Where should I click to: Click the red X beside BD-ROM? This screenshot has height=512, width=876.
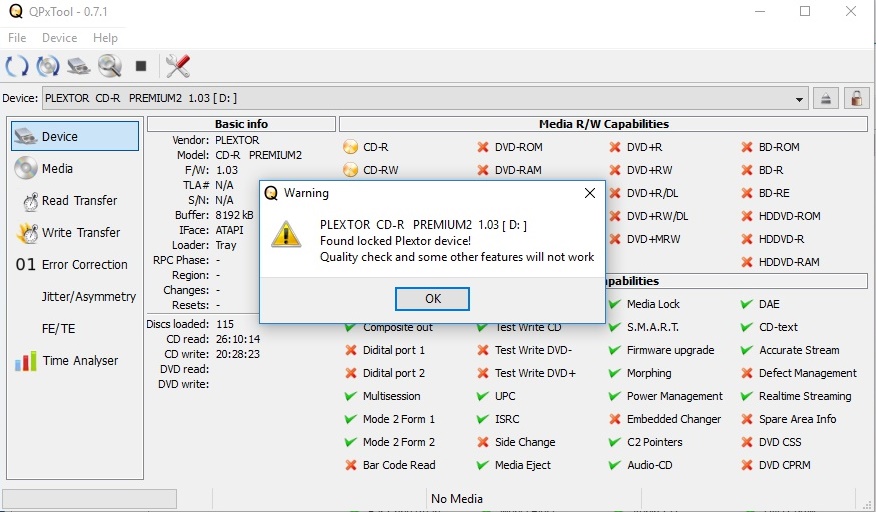(x=746, y=147)
